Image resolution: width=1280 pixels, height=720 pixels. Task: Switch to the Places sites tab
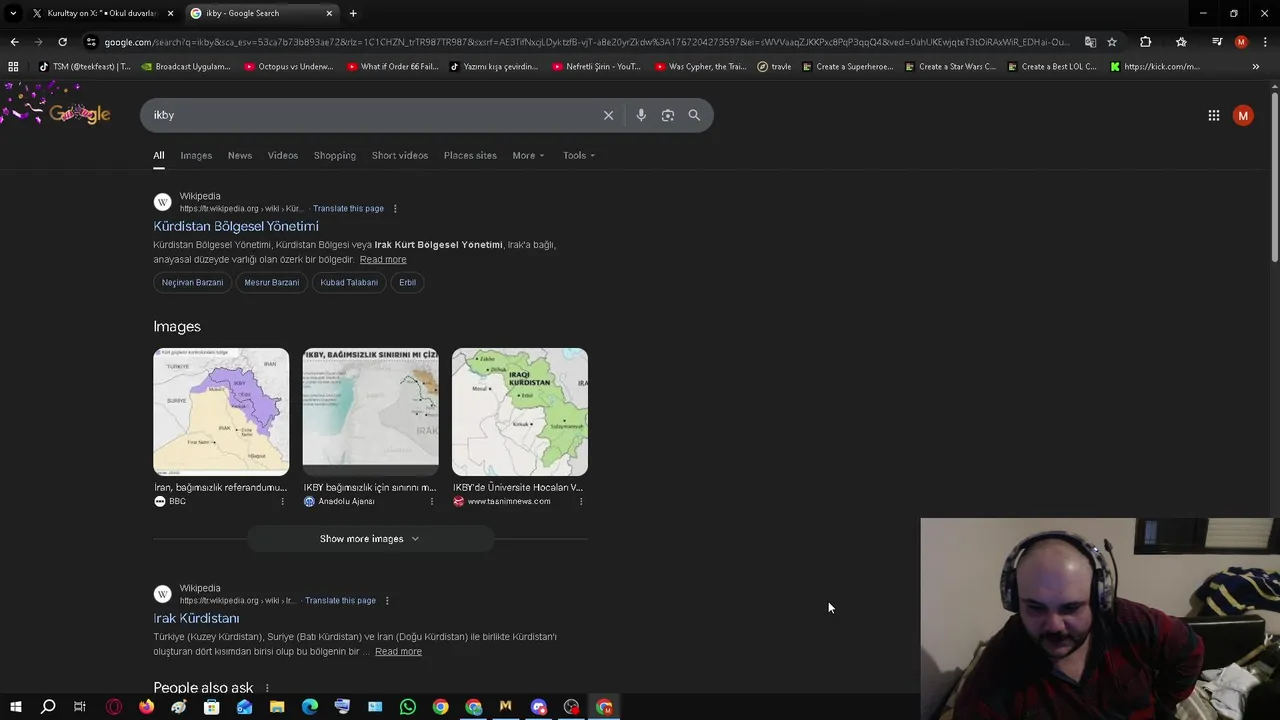pos(470,156)
